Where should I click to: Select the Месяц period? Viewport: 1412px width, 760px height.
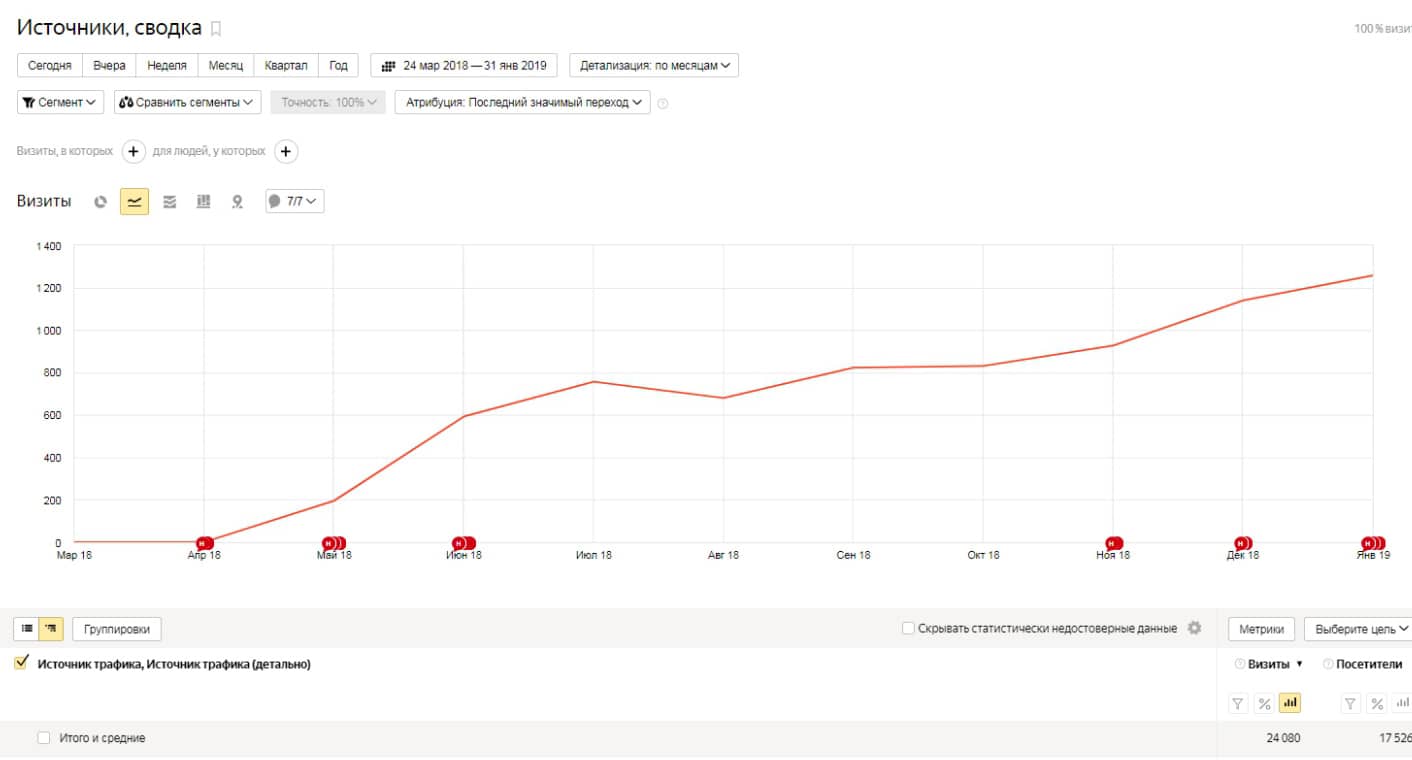(x=226, y=65)
